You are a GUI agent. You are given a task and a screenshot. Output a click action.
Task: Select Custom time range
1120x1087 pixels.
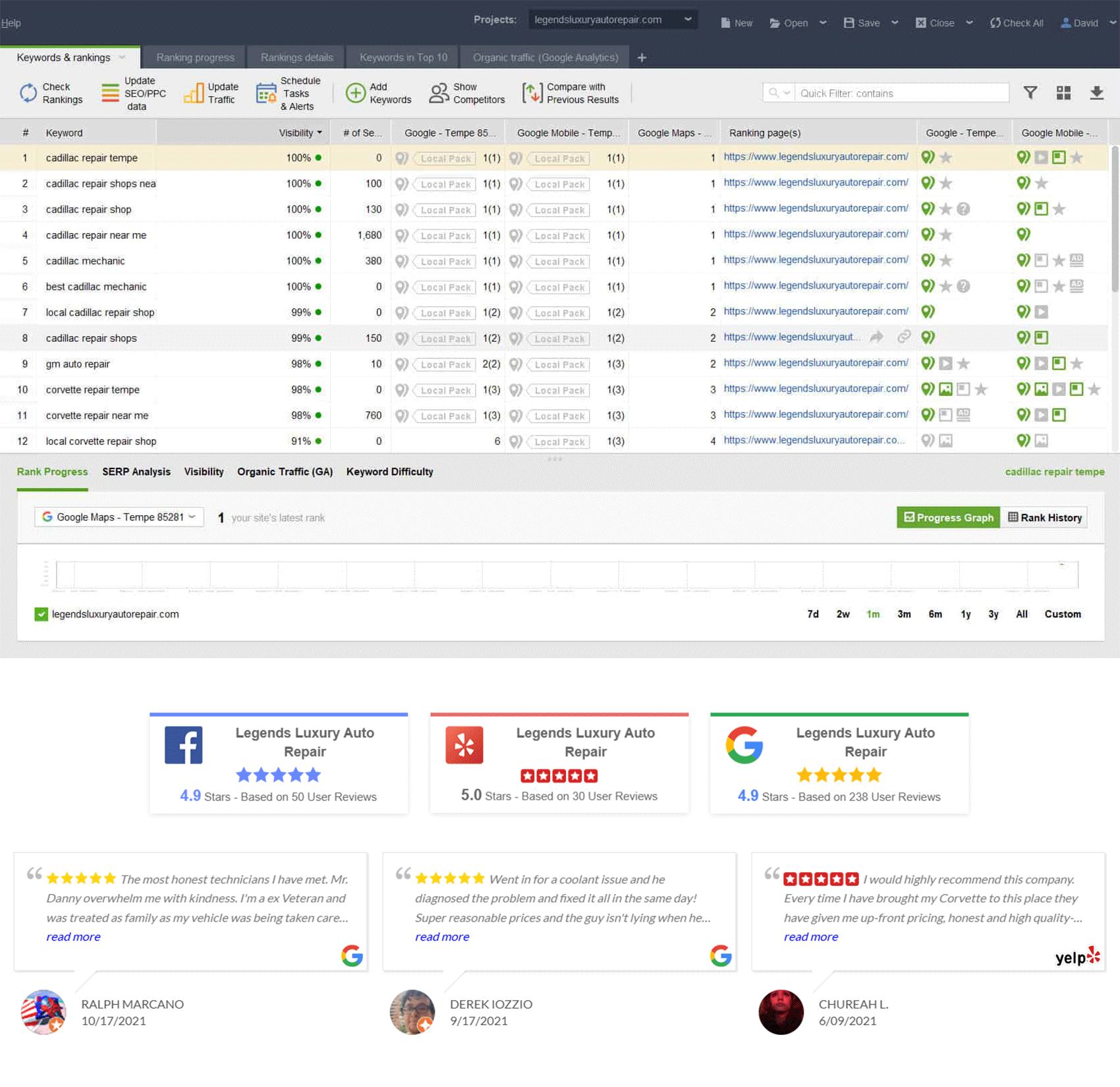(1063, 614)
